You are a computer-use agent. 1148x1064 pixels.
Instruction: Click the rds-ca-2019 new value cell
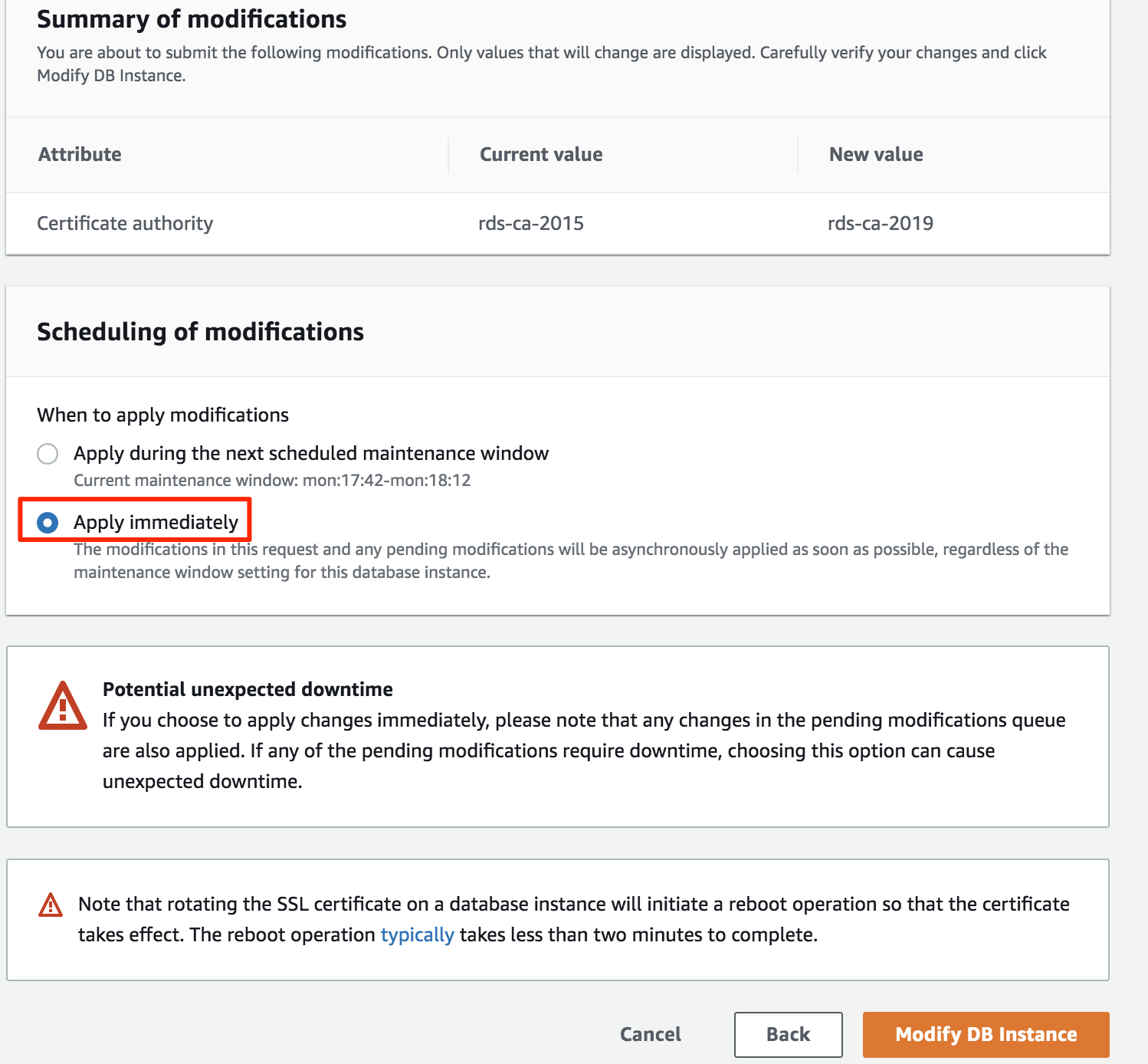pos(879,223)
